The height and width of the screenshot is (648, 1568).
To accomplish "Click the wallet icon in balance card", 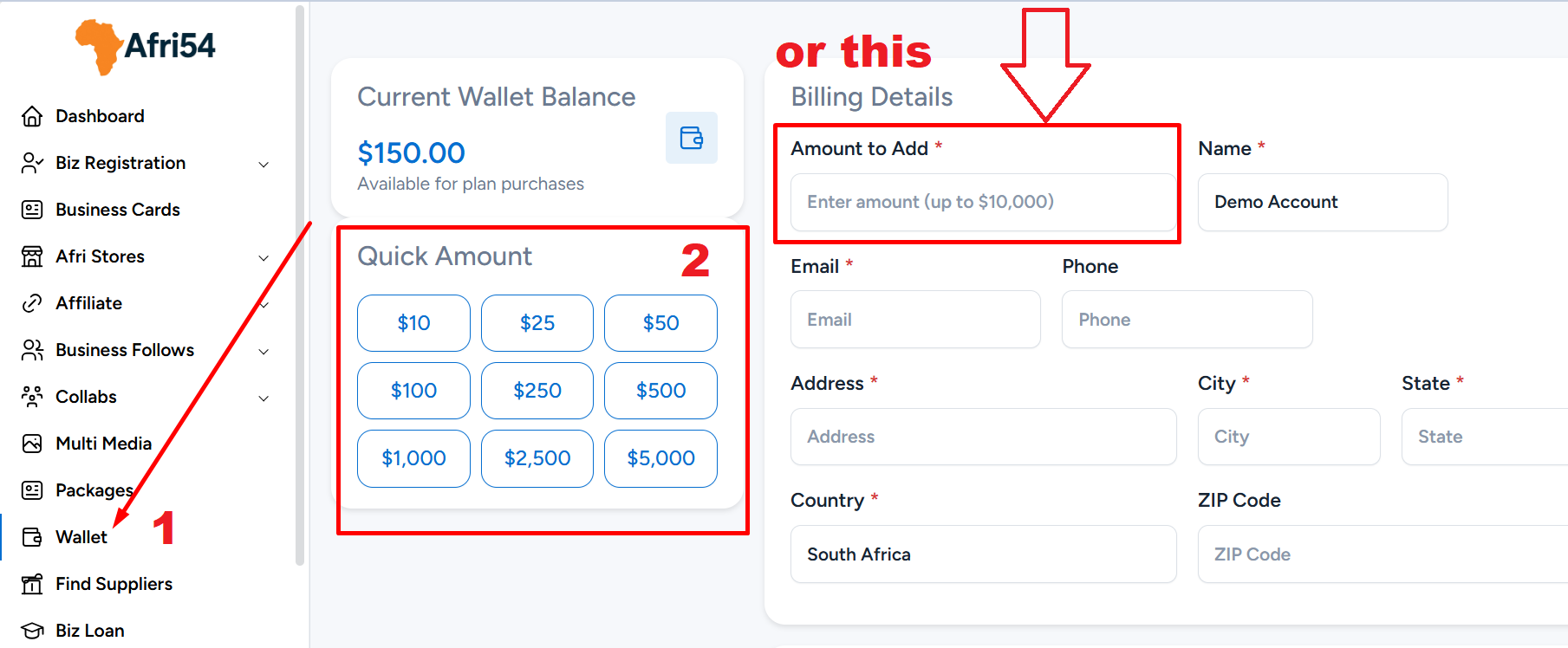I will pyautogui.click(x=691, y=138).
